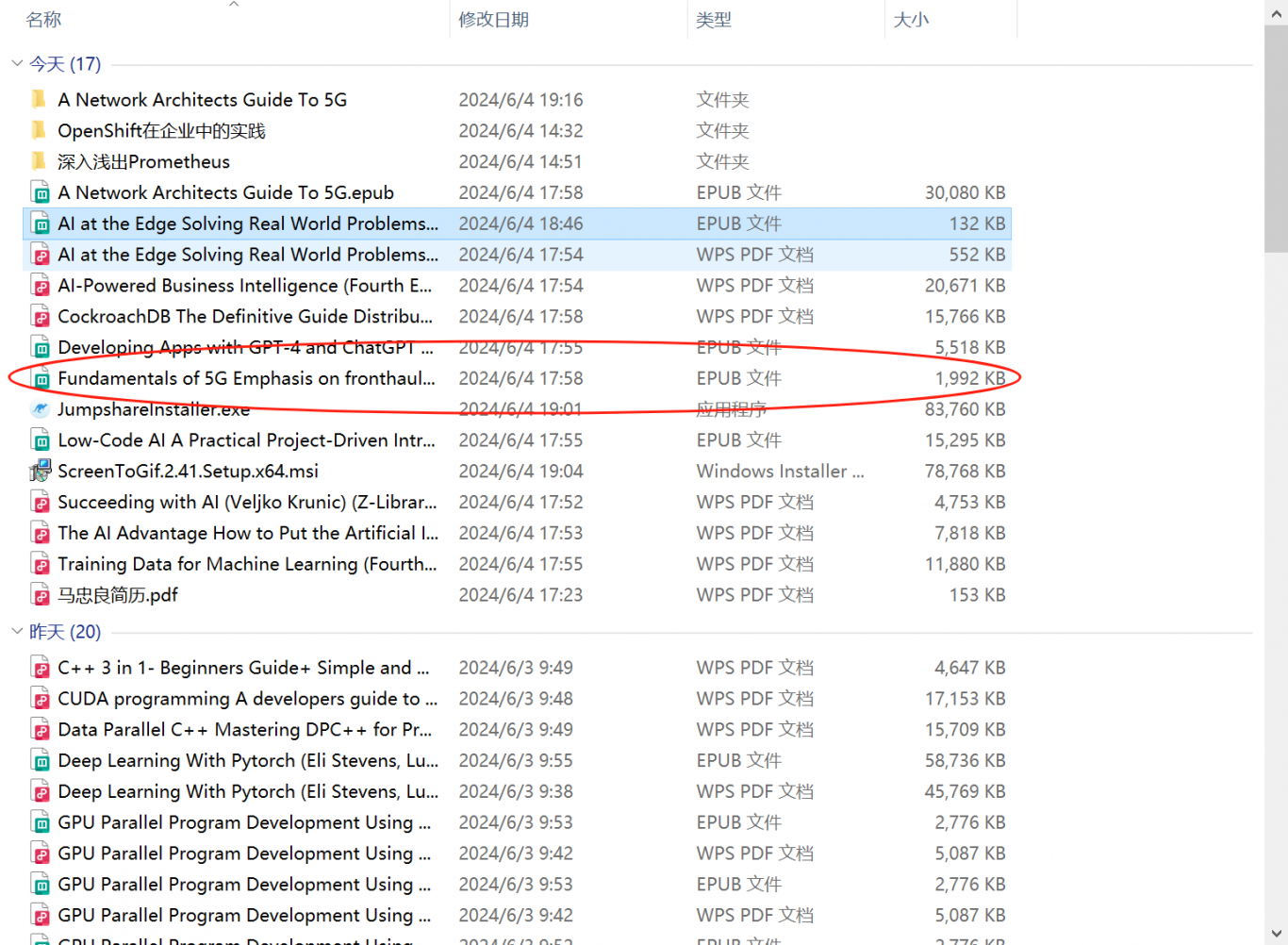Image resolution: width=1288 pixels, height=945 pixels.
Task: Click the 昨天 (20) group header label
Action: point(65,632)
